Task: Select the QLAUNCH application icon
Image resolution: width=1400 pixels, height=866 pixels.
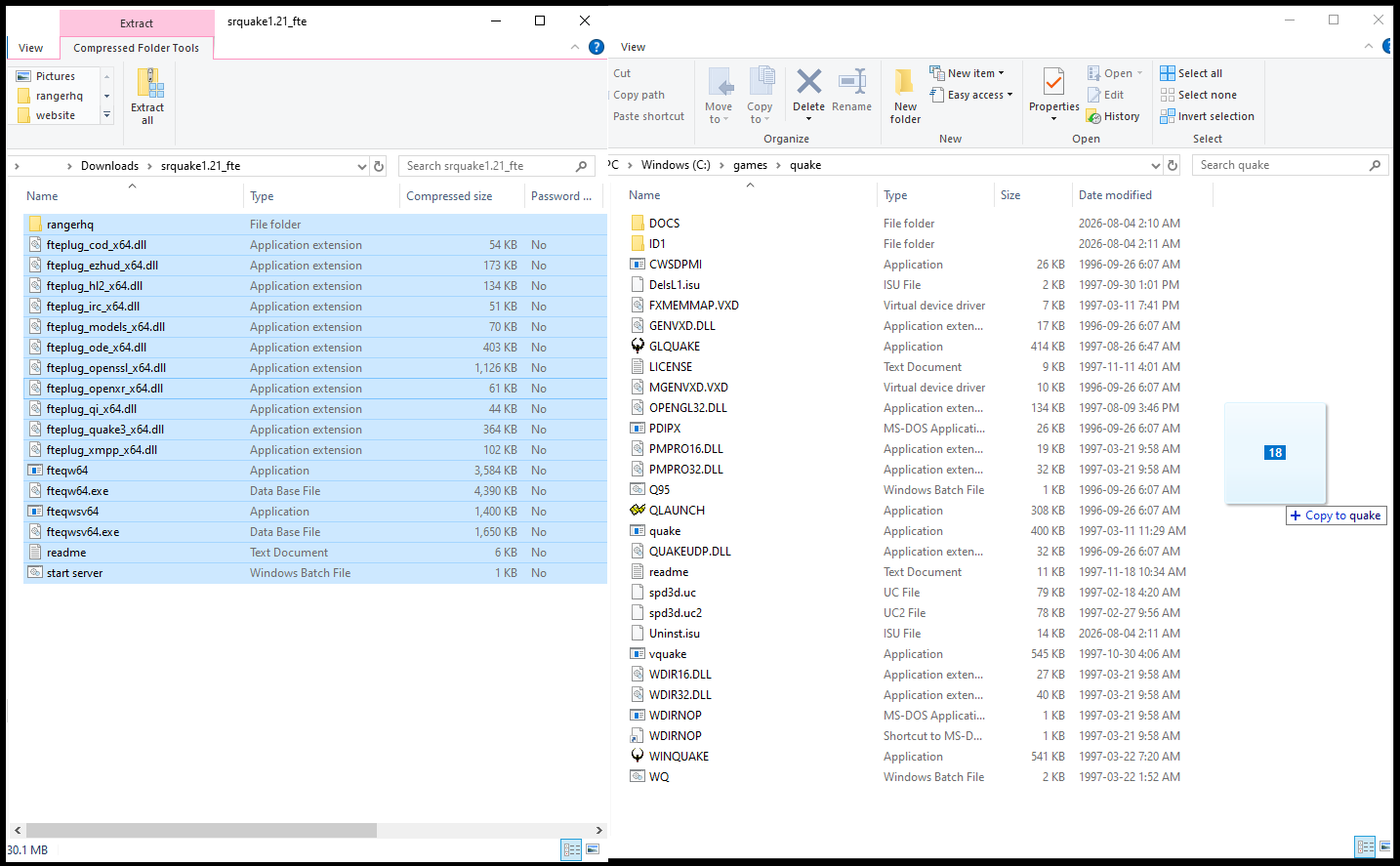Action: pos(638,511)
